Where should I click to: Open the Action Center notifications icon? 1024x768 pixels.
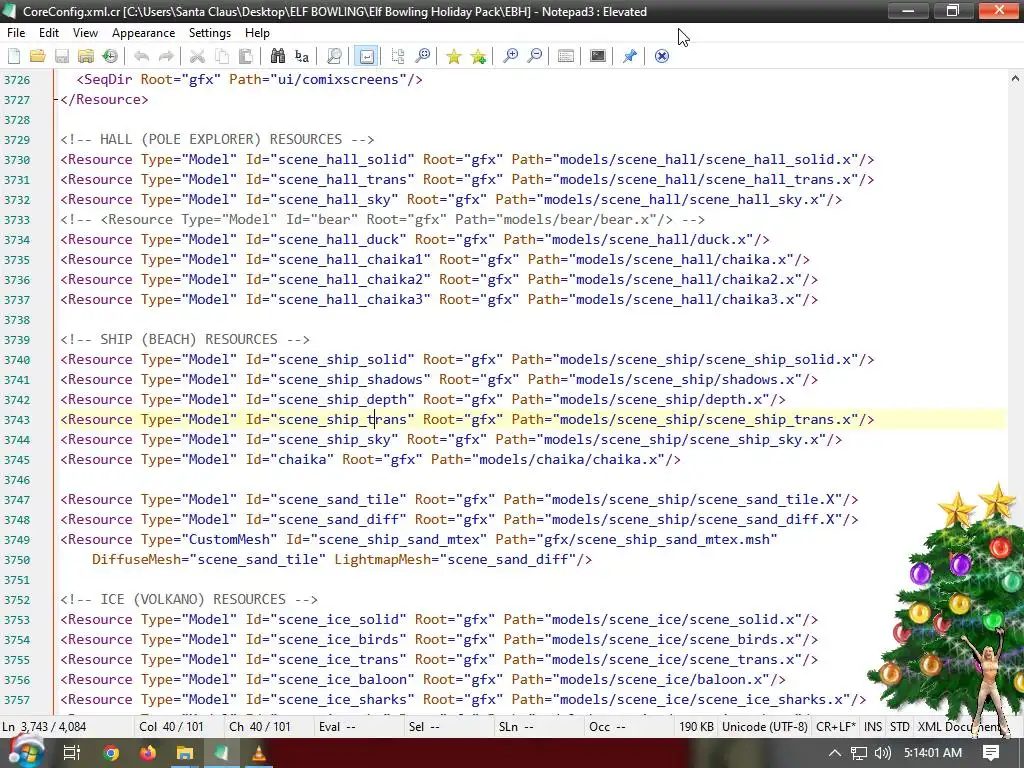tap(991, 753)
